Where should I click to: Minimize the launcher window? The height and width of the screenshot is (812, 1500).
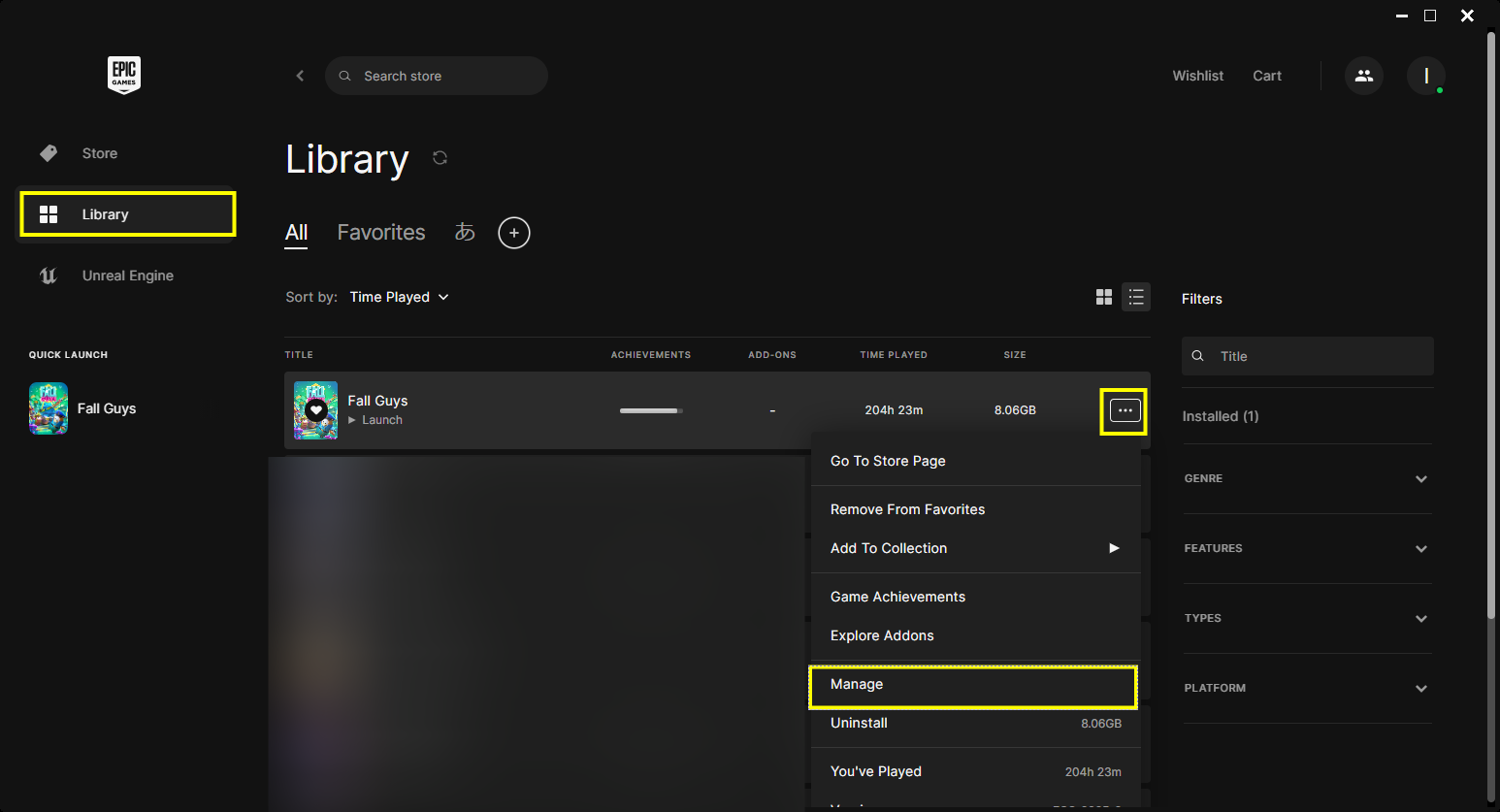1402,16
